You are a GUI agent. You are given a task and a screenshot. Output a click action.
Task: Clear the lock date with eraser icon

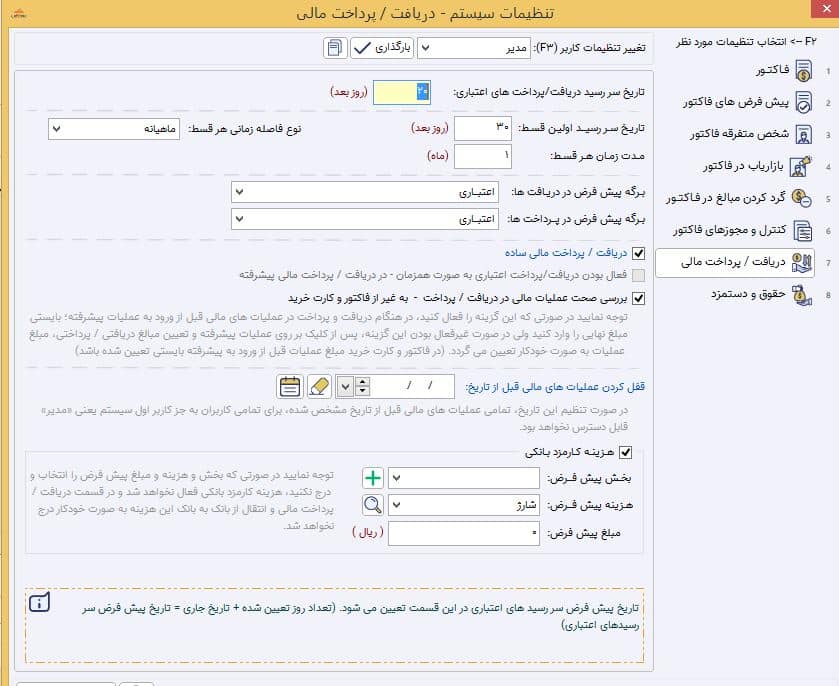tap(319, 386)
